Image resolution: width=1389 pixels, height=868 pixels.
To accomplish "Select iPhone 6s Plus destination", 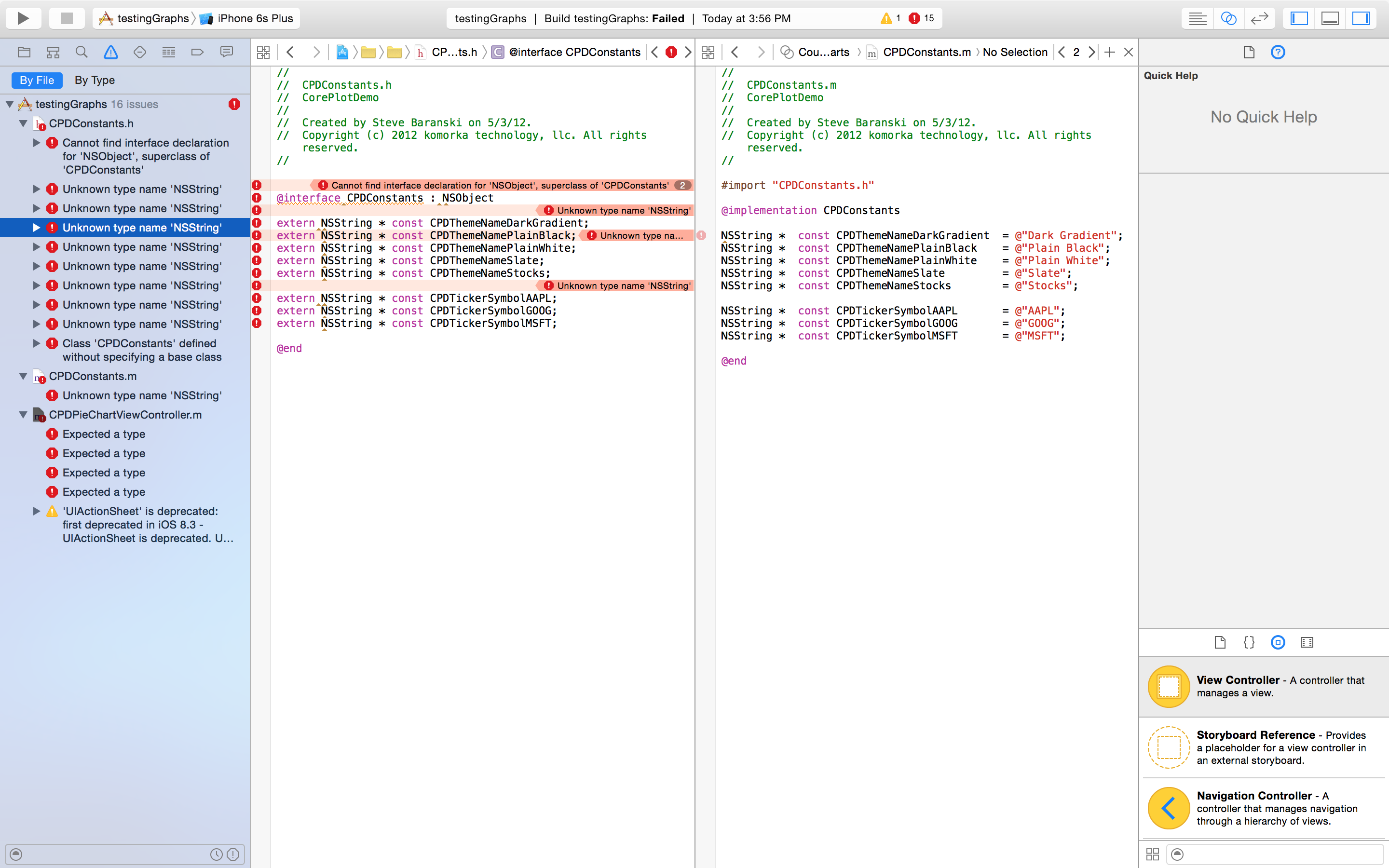I will pyautogui.click(x=254, y=18).
